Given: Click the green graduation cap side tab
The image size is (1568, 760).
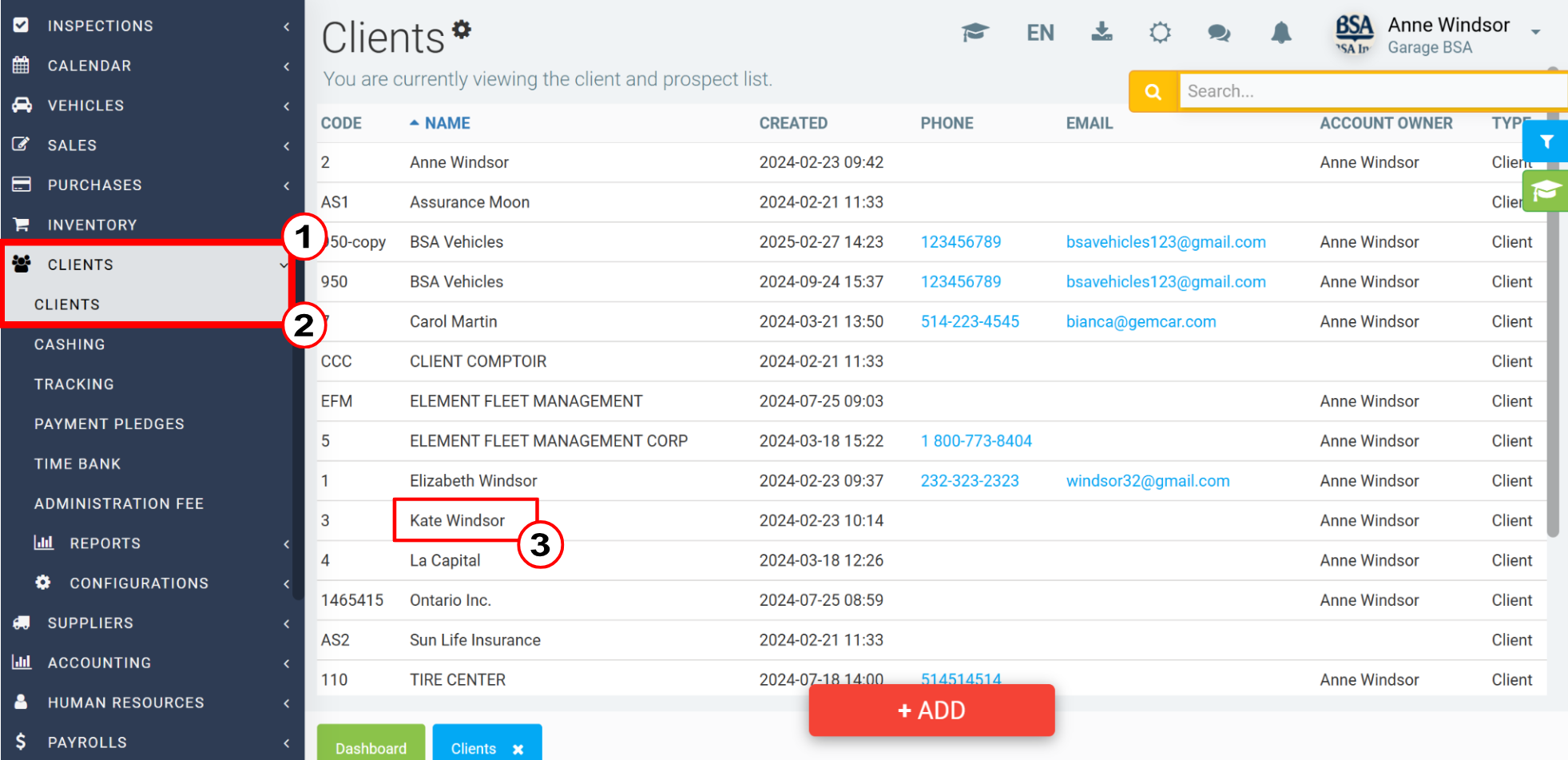Looking at the screenshot, I should point(1546,191).
